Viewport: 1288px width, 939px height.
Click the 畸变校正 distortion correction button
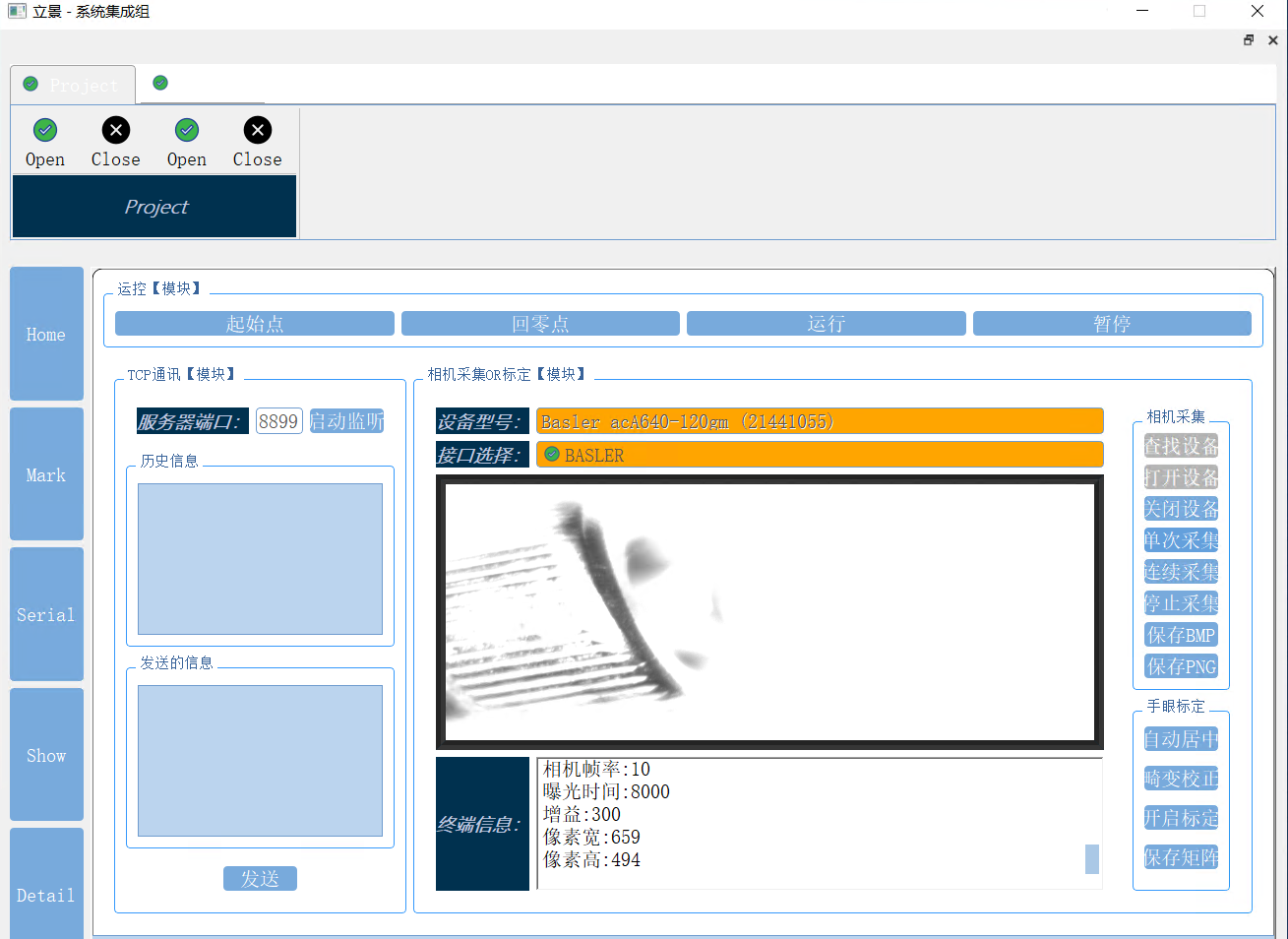[x=1181, y=779]
